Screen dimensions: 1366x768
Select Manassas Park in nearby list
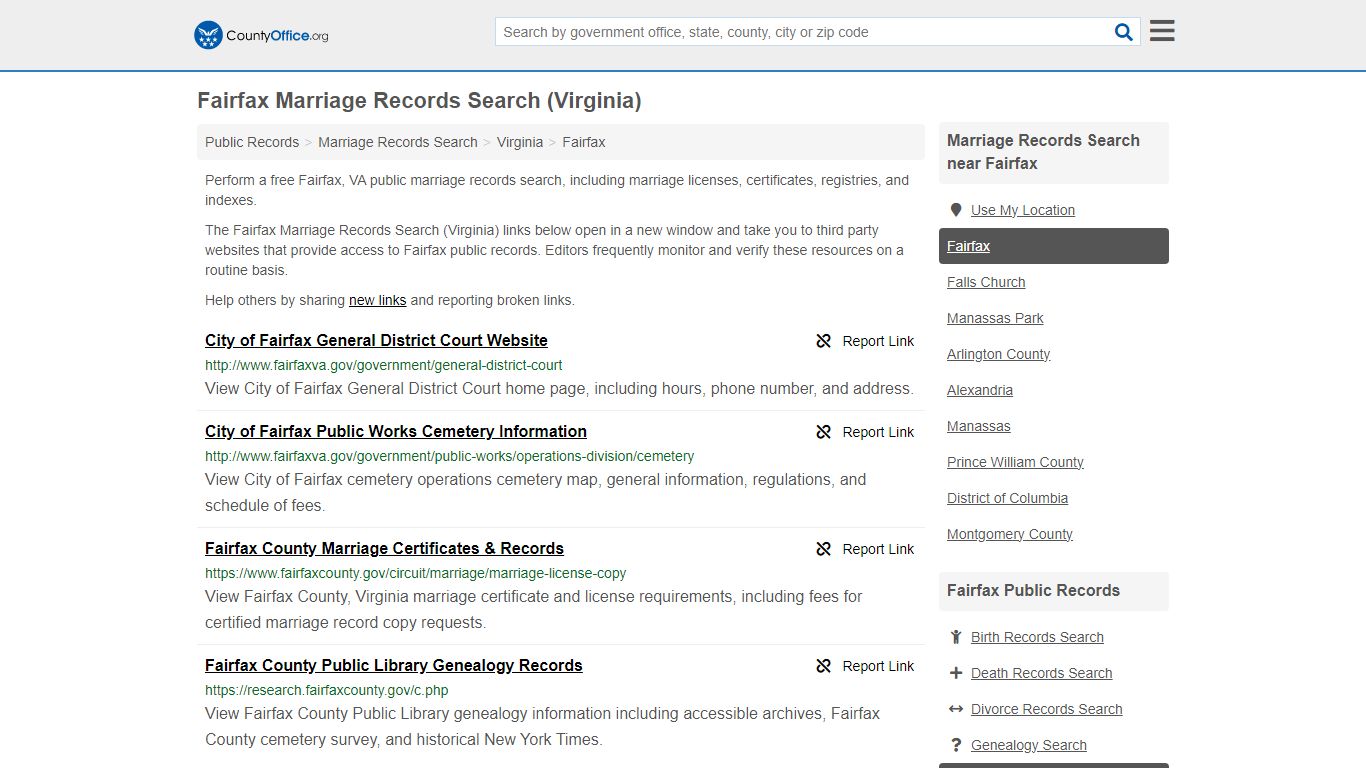[995, 318]
